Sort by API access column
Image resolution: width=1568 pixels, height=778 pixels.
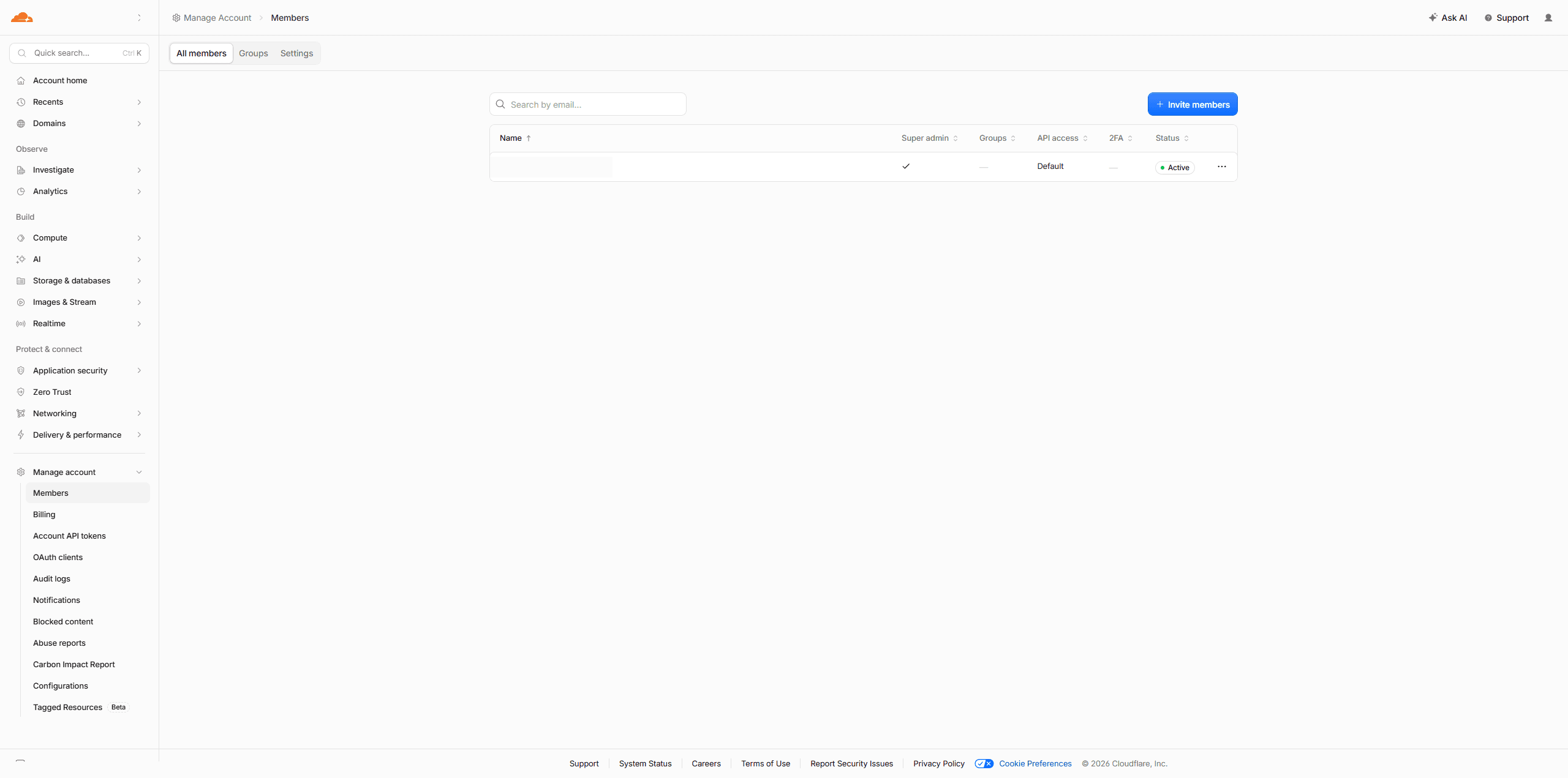click(x=1062, y=138)
